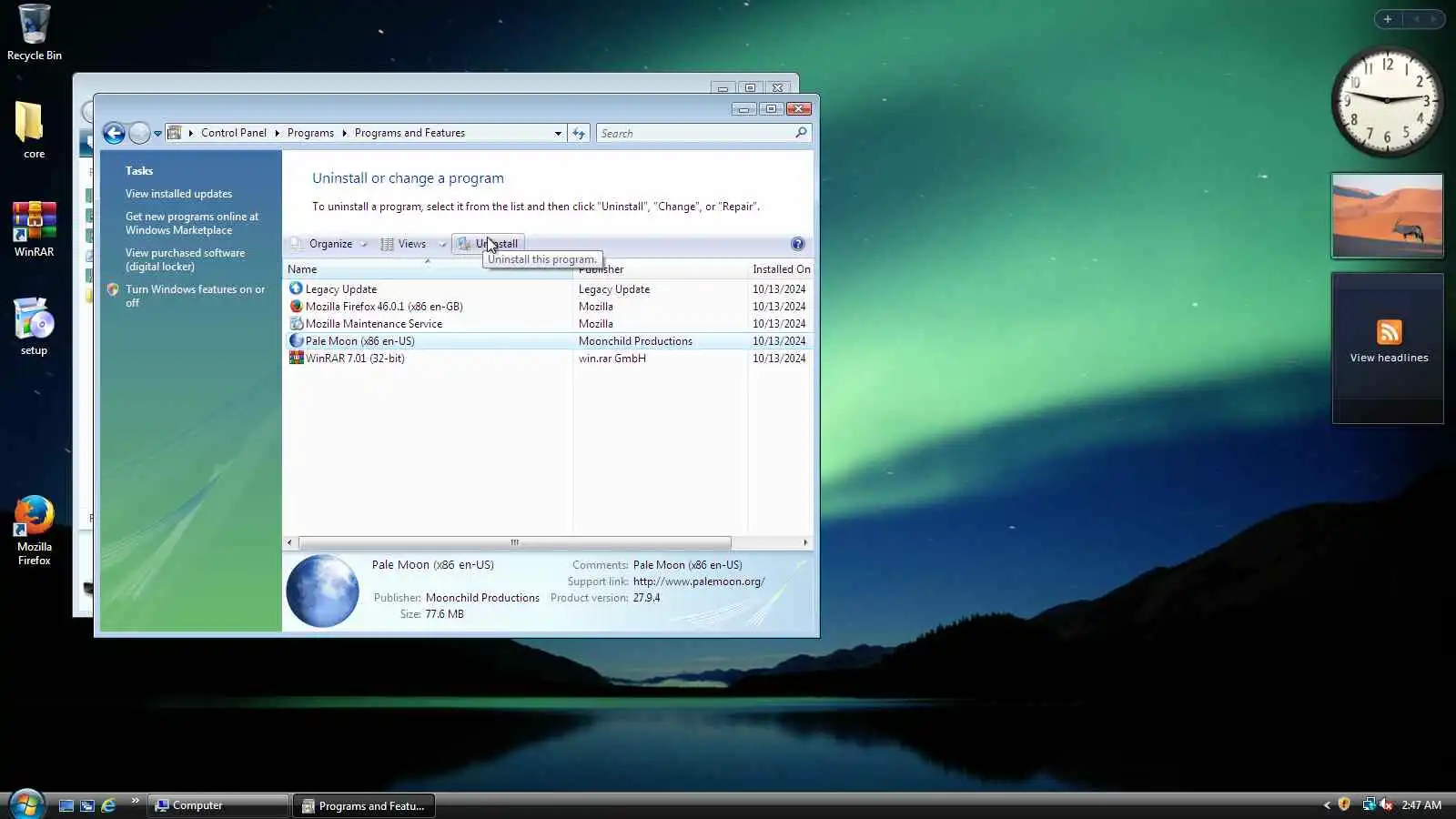This screenshot has width=1456, height=819.
Task: Go back with the blue Back arrow
Action: 114,134
